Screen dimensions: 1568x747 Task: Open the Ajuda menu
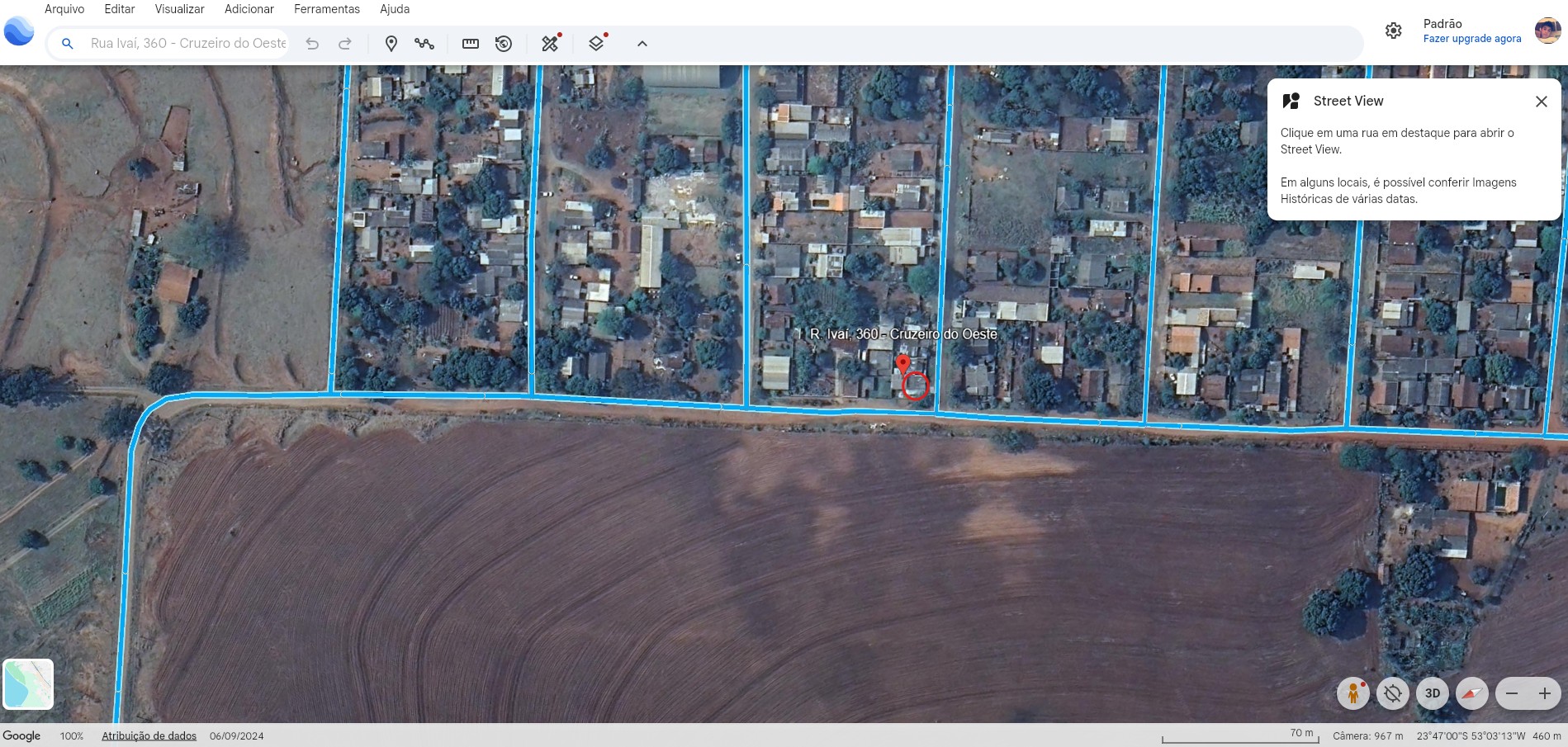[x=395, y=9]
